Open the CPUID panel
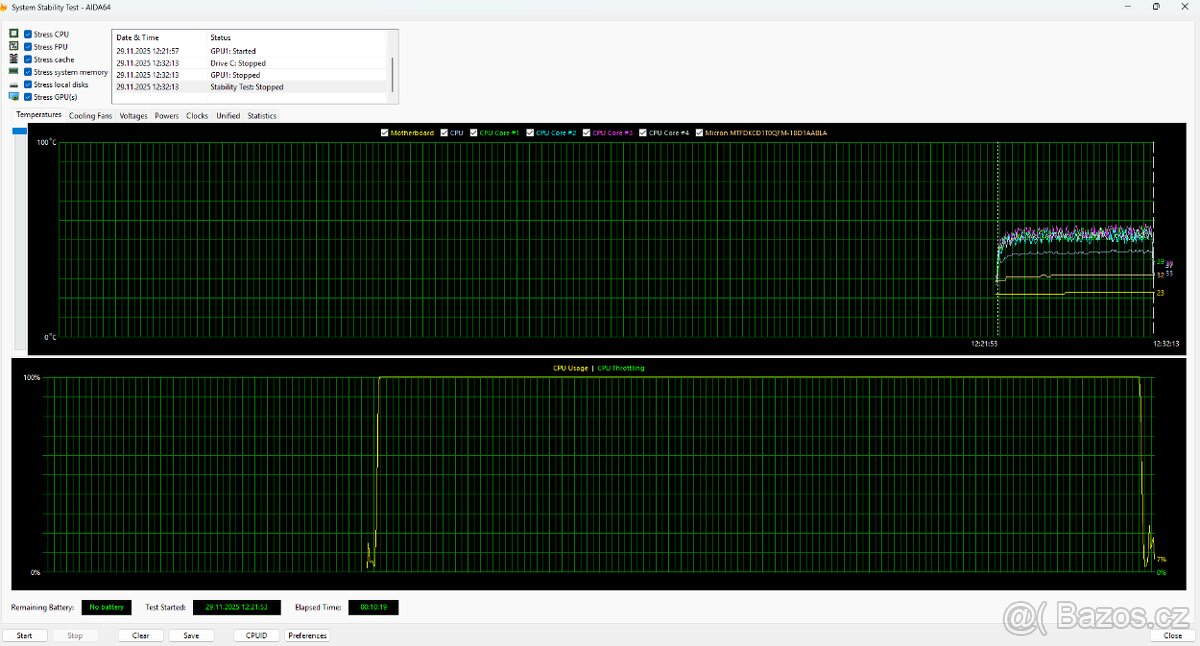This screenshot has height=646, width=1200. tap(256, 635)
